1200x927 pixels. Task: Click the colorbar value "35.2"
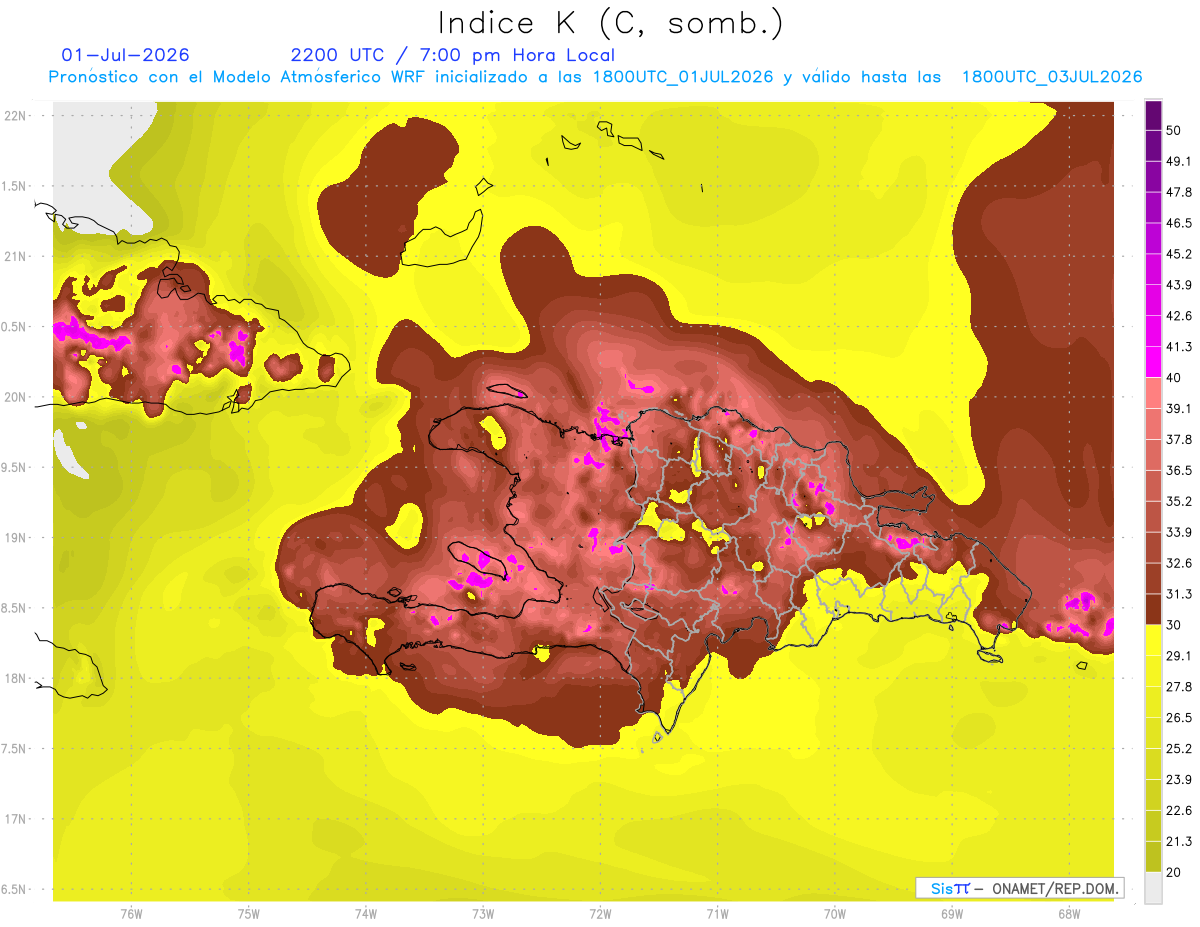(1179, 501)
